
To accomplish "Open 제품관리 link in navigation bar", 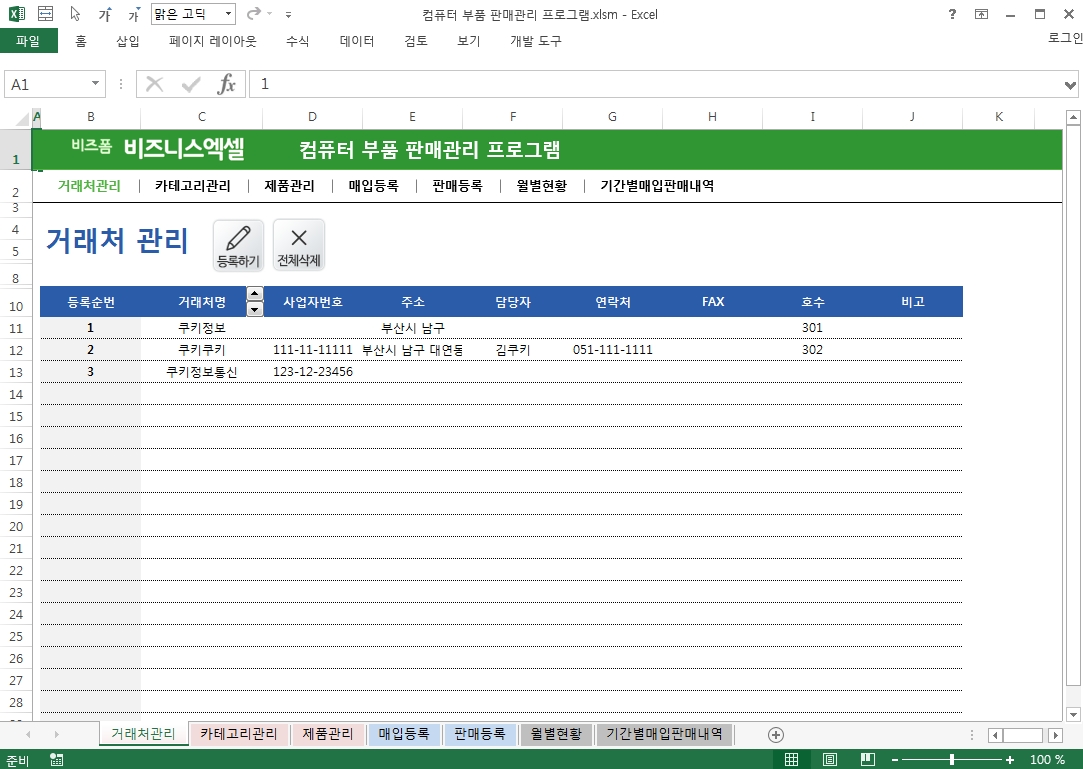I will 289,186.
